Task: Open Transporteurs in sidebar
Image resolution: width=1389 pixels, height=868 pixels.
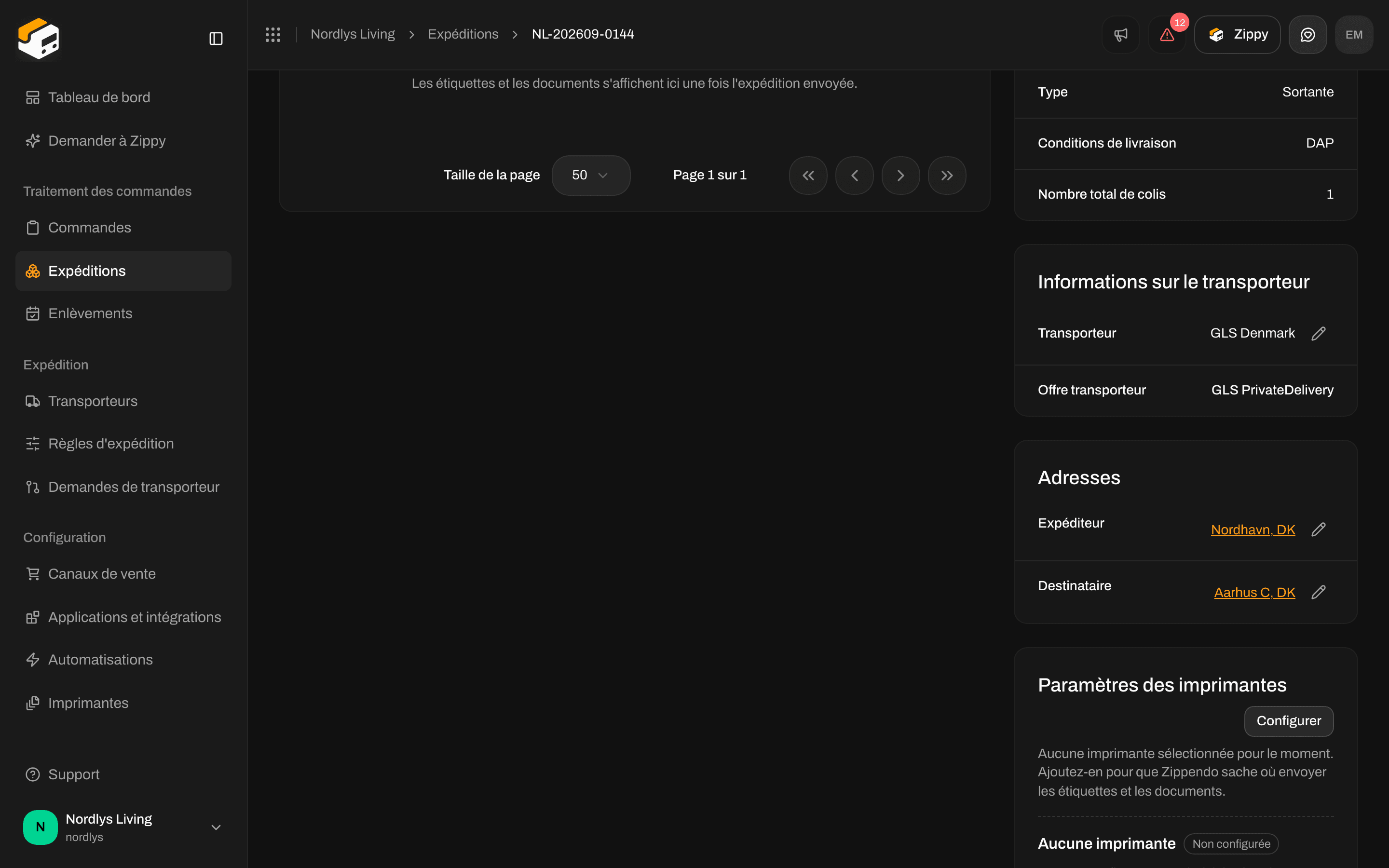Action: point(123,401)
